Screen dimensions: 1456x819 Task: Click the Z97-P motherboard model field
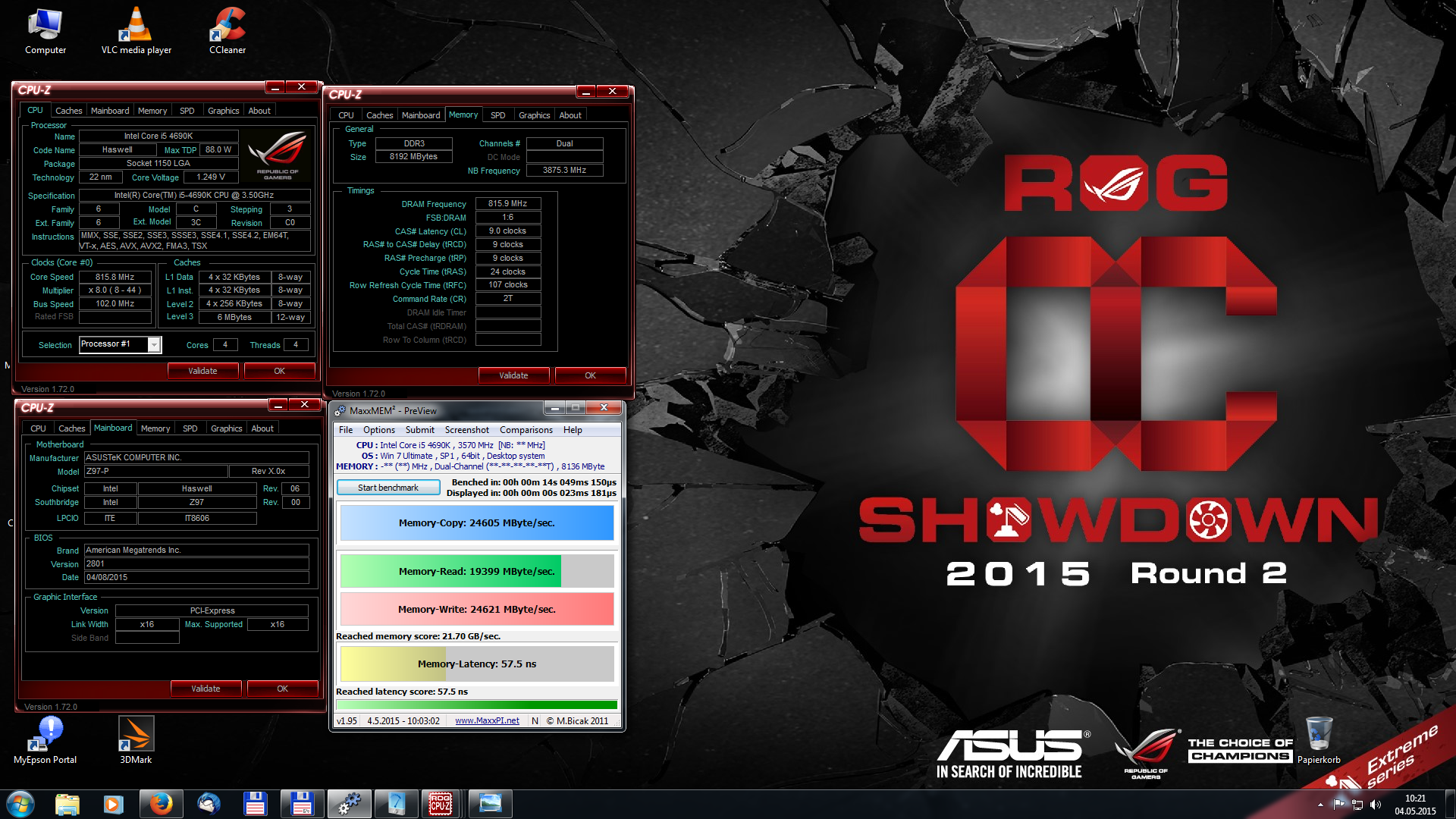(155, 472)
